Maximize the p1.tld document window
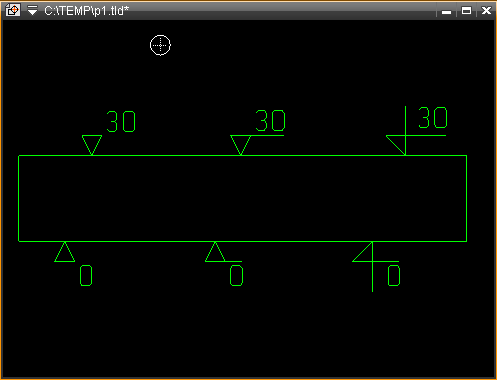Image resolution: width=497 pixels, height=380 pixels. point(466,11)
